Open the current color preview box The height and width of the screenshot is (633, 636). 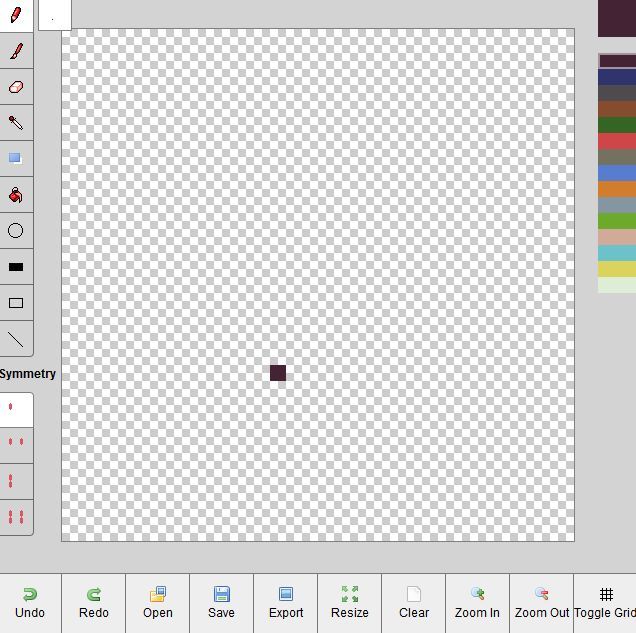[617, 18]
